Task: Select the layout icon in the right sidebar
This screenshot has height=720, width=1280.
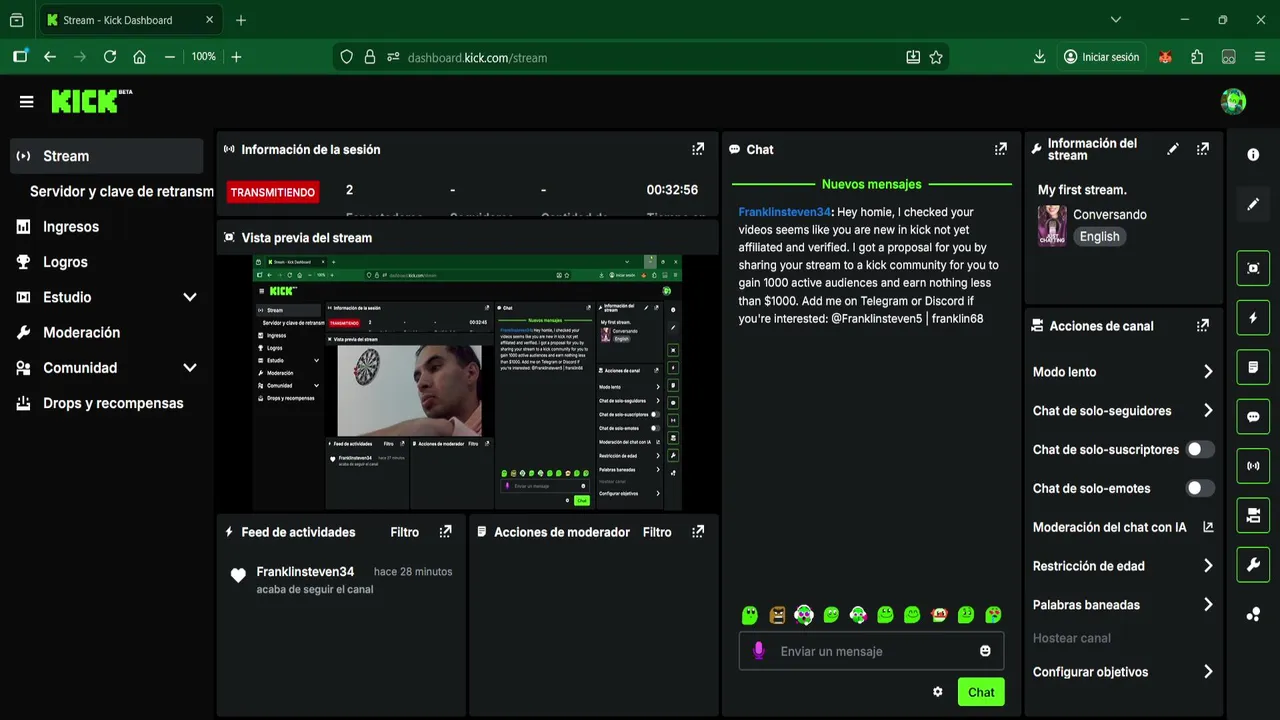Action: tap(1253, 516)
